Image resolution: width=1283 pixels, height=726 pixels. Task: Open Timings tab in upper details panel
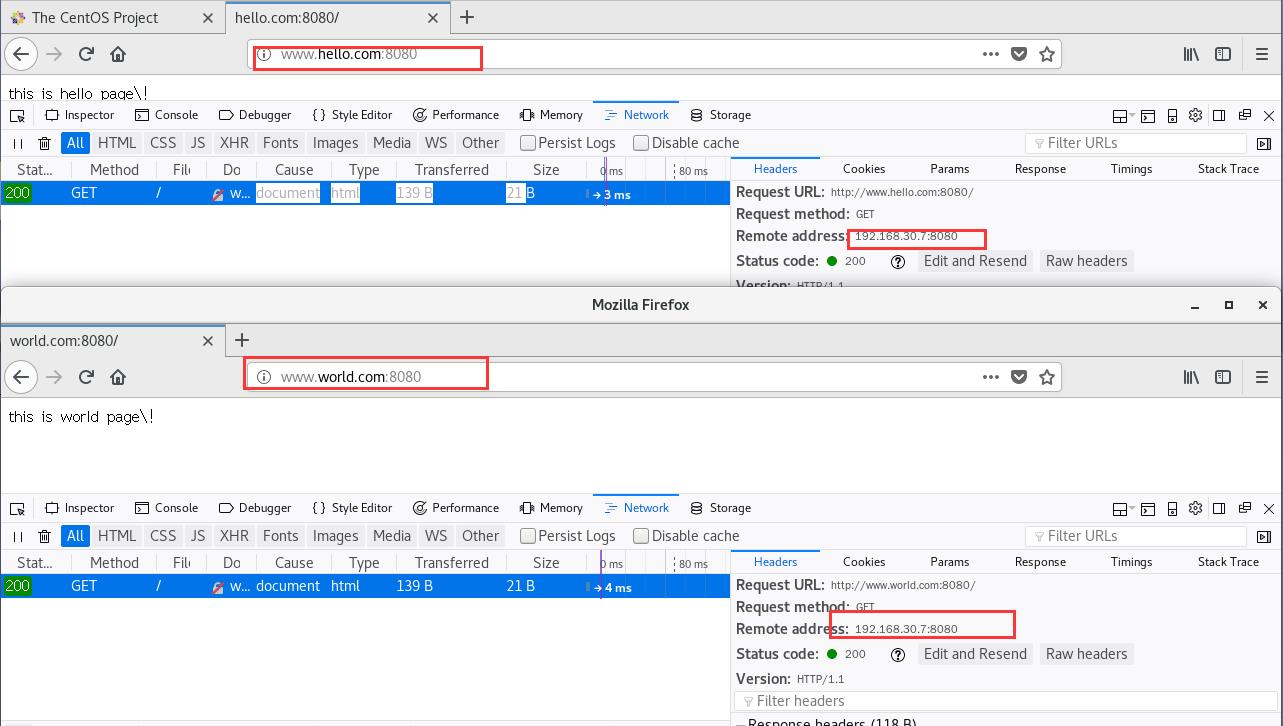[1131, 169]
